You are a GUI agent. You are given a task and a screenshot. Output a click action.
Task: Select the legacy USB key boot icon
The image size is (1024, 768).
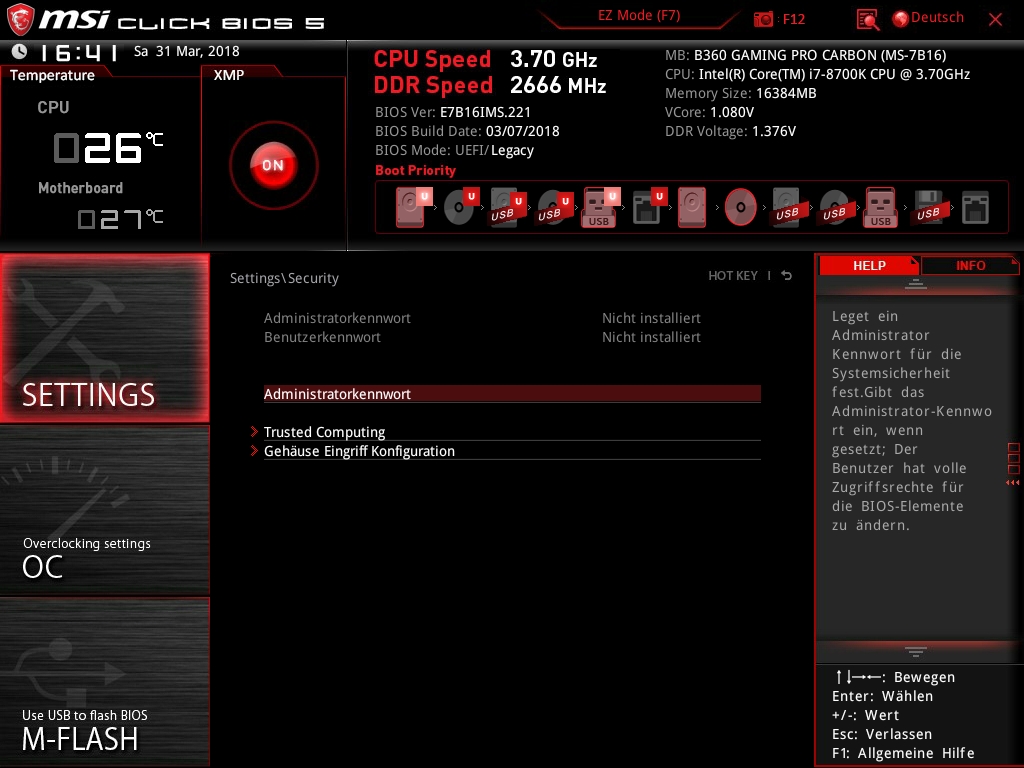[880, 207]
